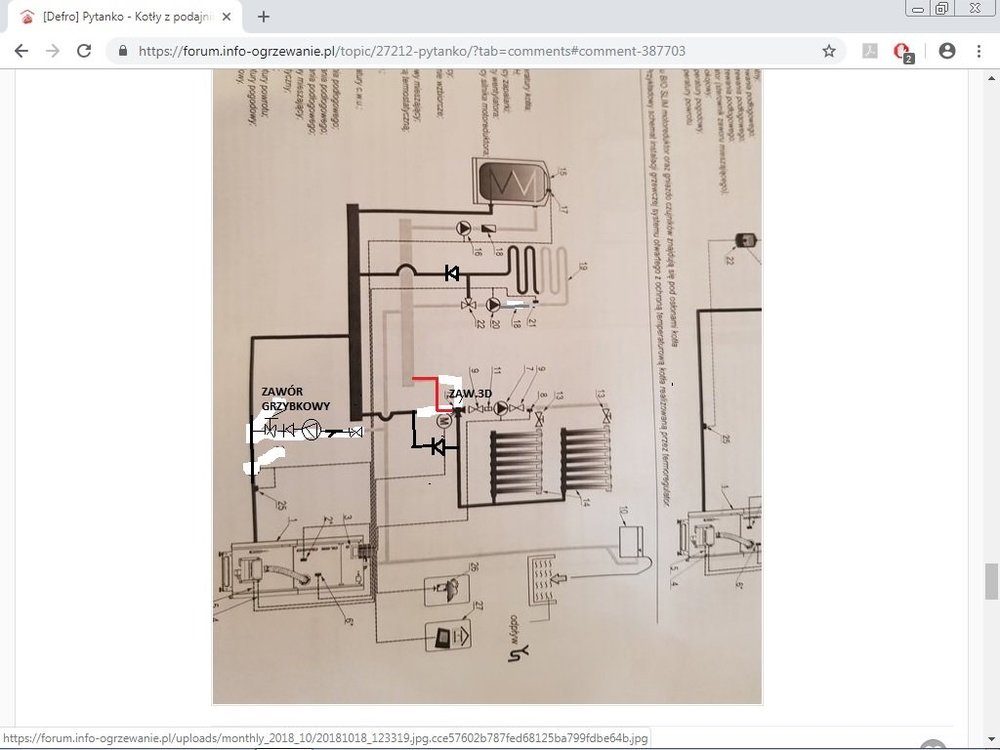
Task: Click the "ZAWÓR GRZYBKOWY" label in diagram
Action: [296, 399]
